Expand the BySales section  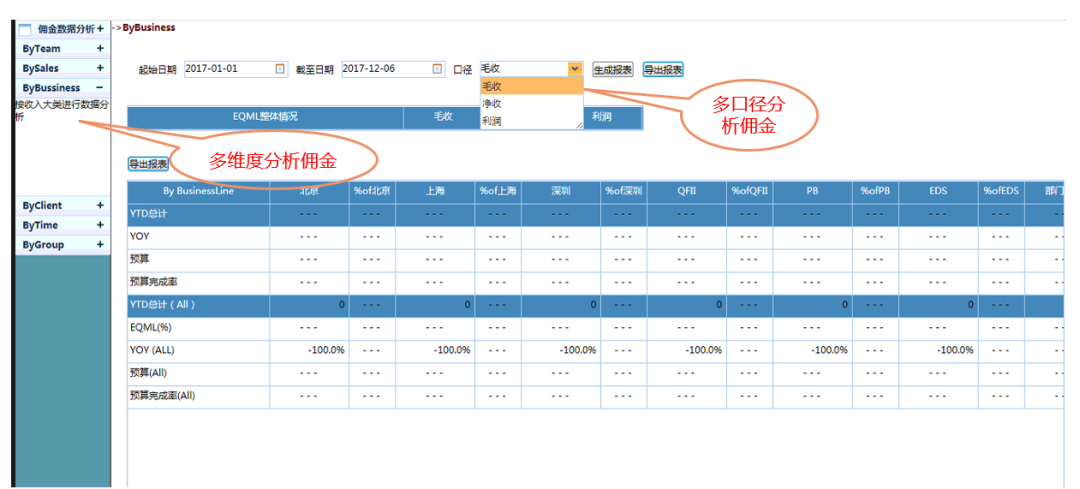(100, 68)
